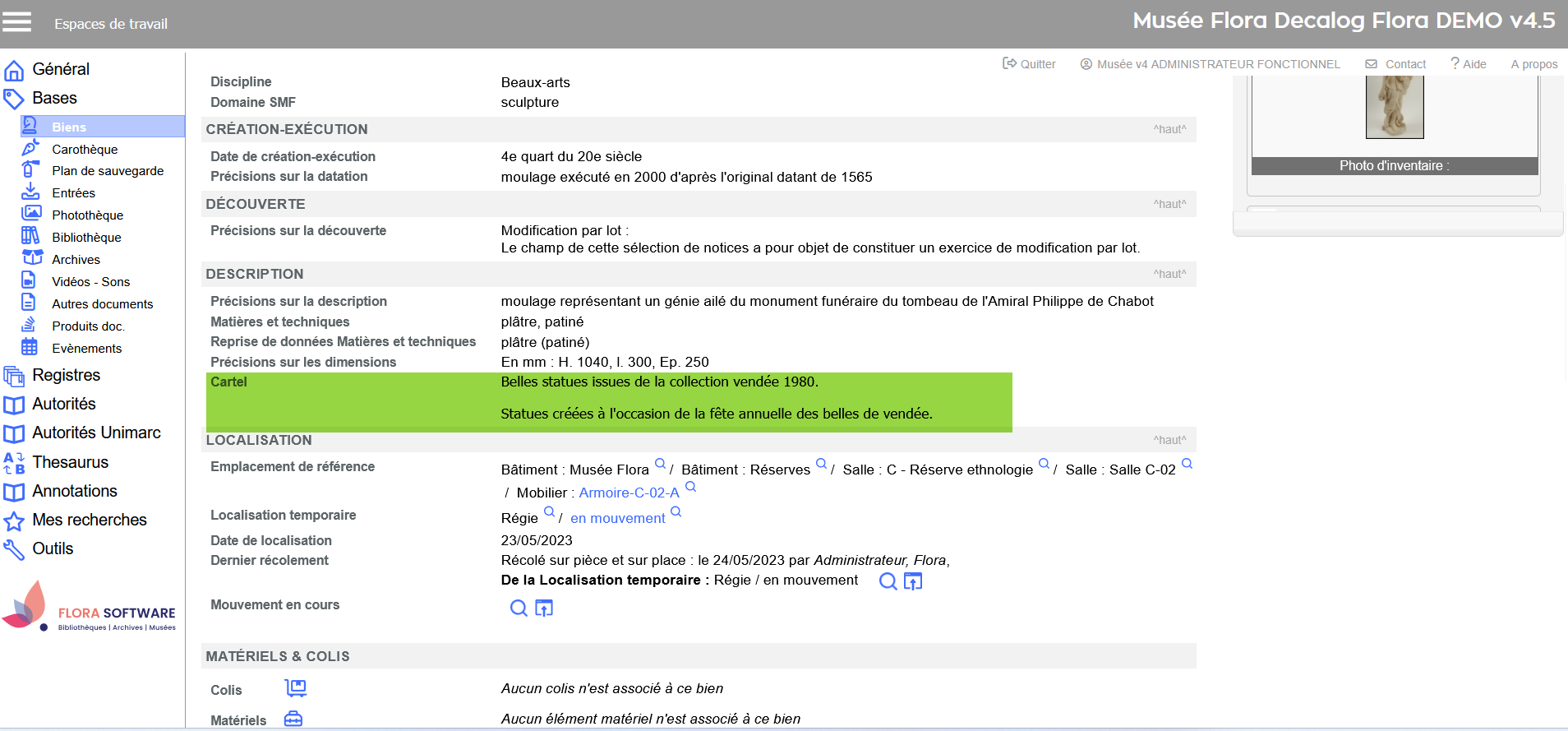Expand the Registres section
The height and width of the screenshot is (731, 1568).
coord(66,376)
